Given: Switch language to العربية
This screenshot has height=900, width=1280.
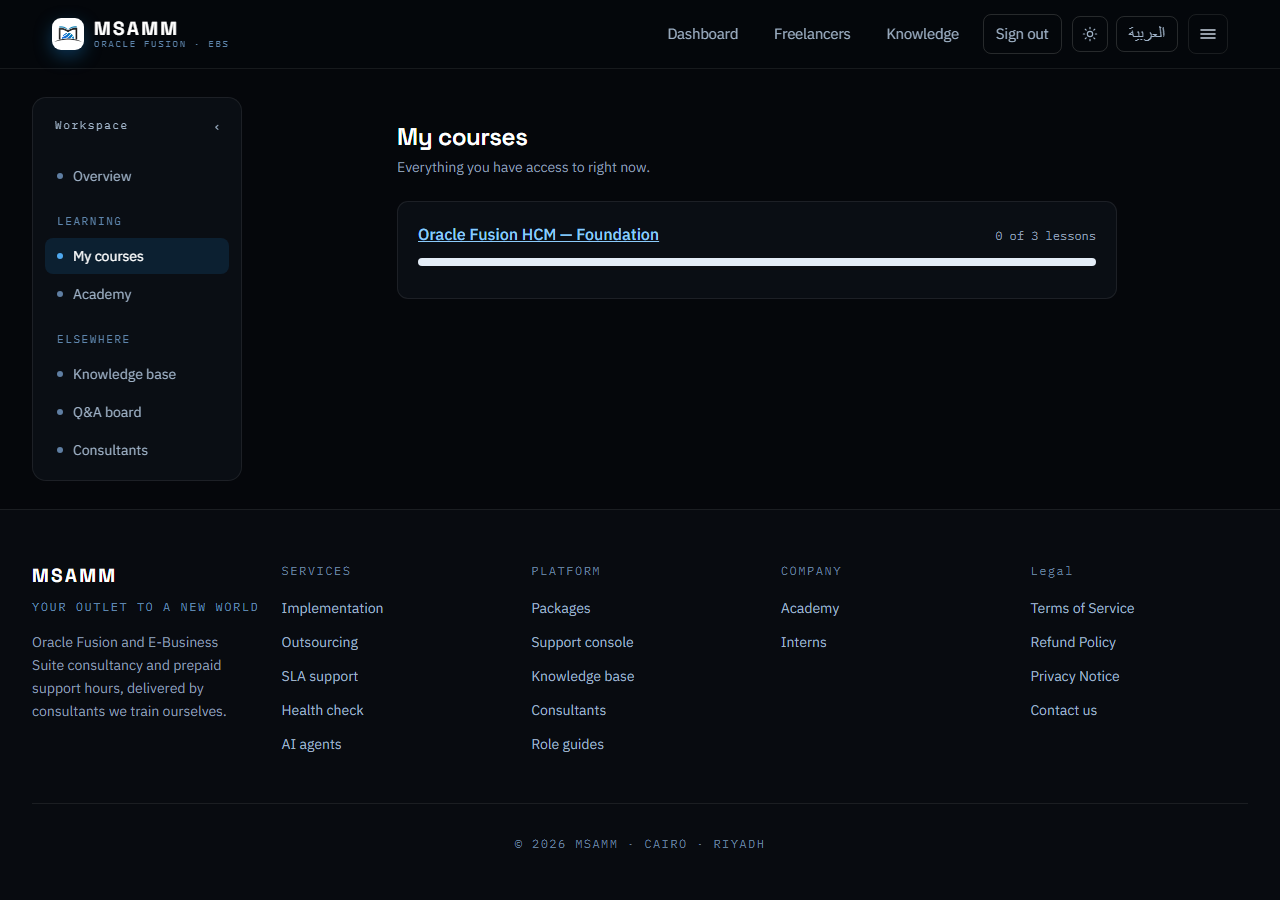Looking at the screenshot, I should click(x=1147, y=34).
